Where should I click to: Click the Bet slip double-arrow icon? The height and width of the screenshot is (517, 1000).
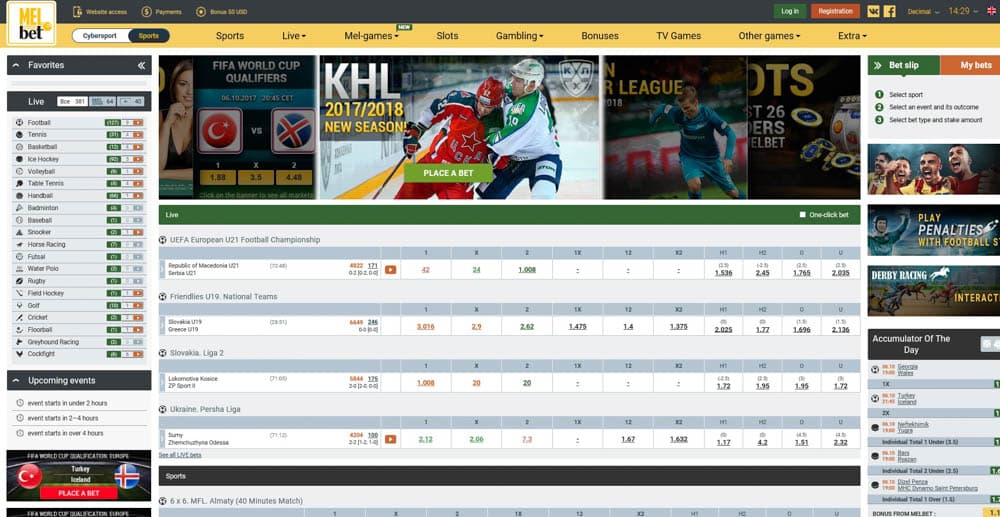pos(878,65)
